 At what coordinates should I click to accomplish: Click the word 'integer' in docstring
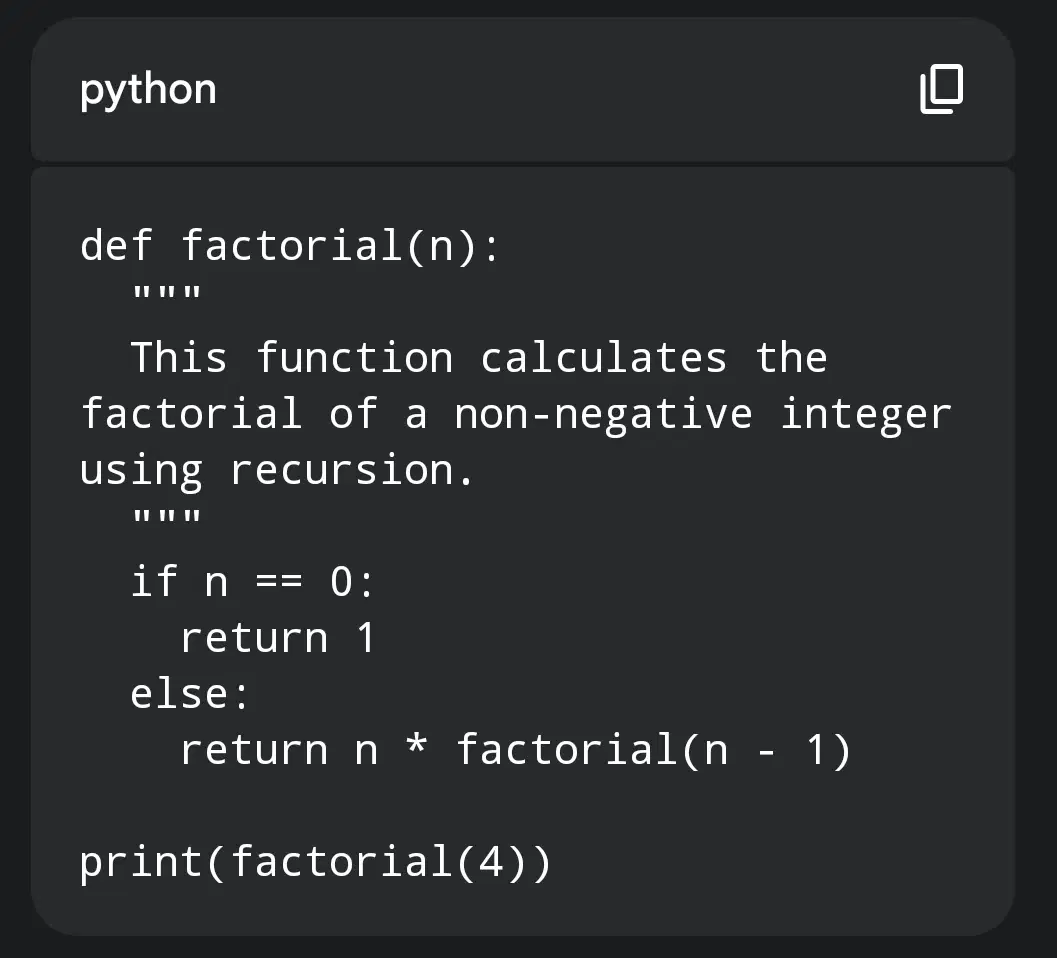[x=866, y=414]
